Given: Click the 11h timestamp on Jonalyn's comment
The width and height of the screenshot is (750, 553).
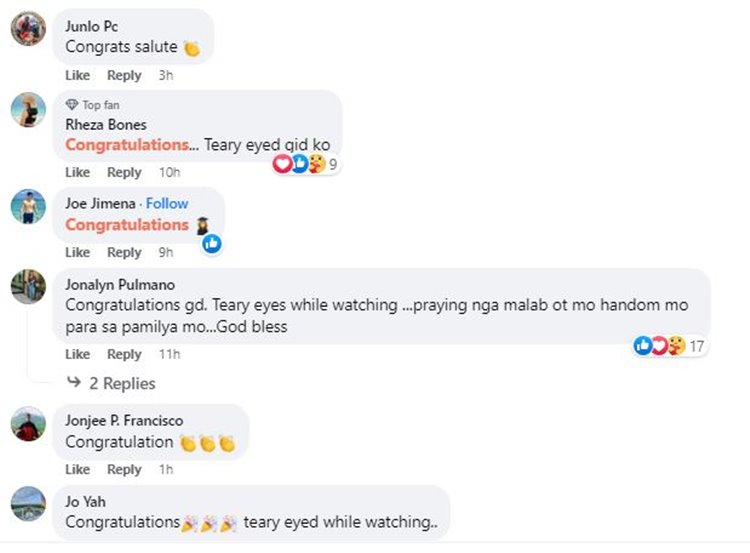Looking at the screenshot, I should point(169,354).
